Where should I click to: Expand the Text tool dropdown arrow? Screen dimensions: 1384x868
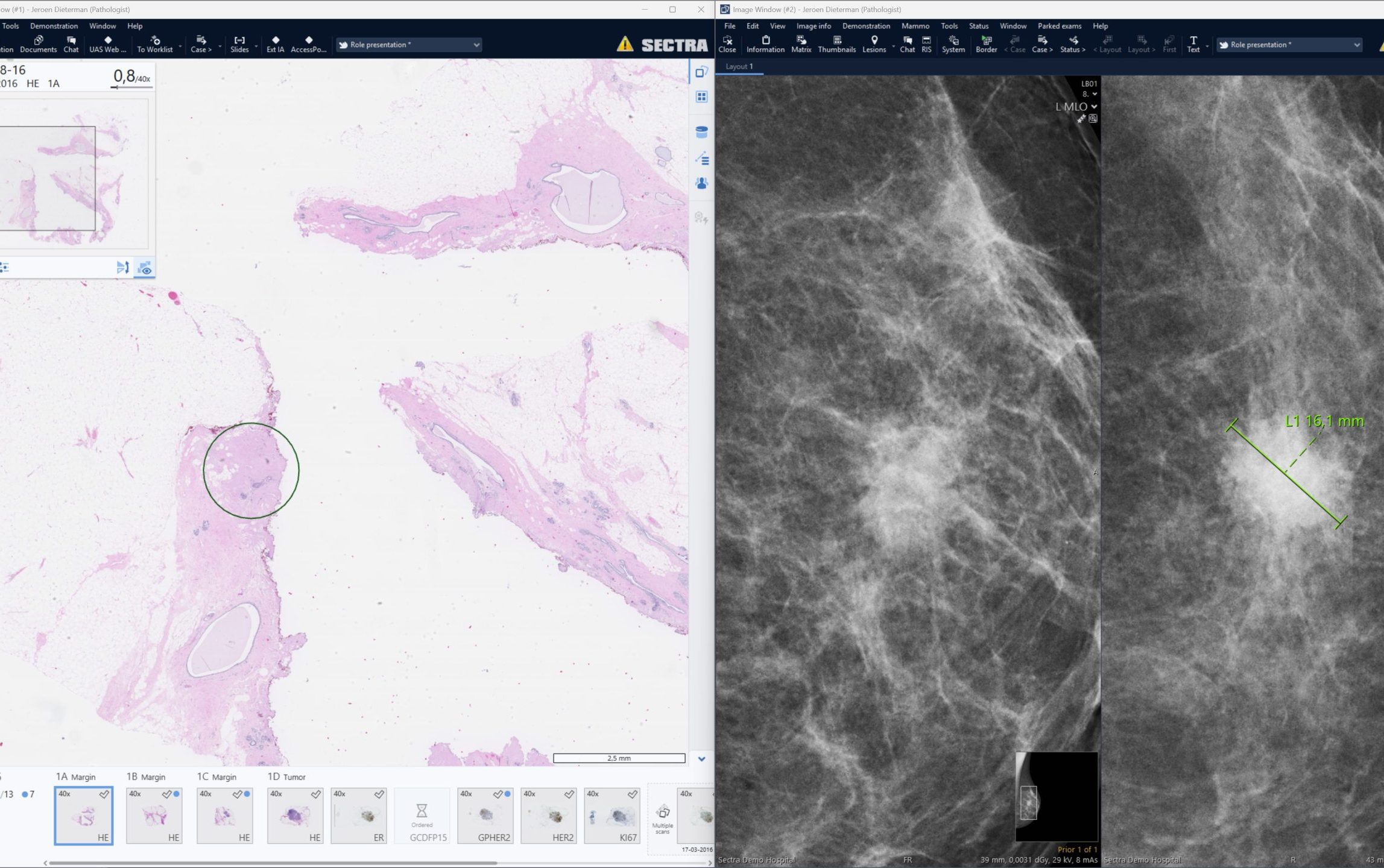coord(1207,46)
